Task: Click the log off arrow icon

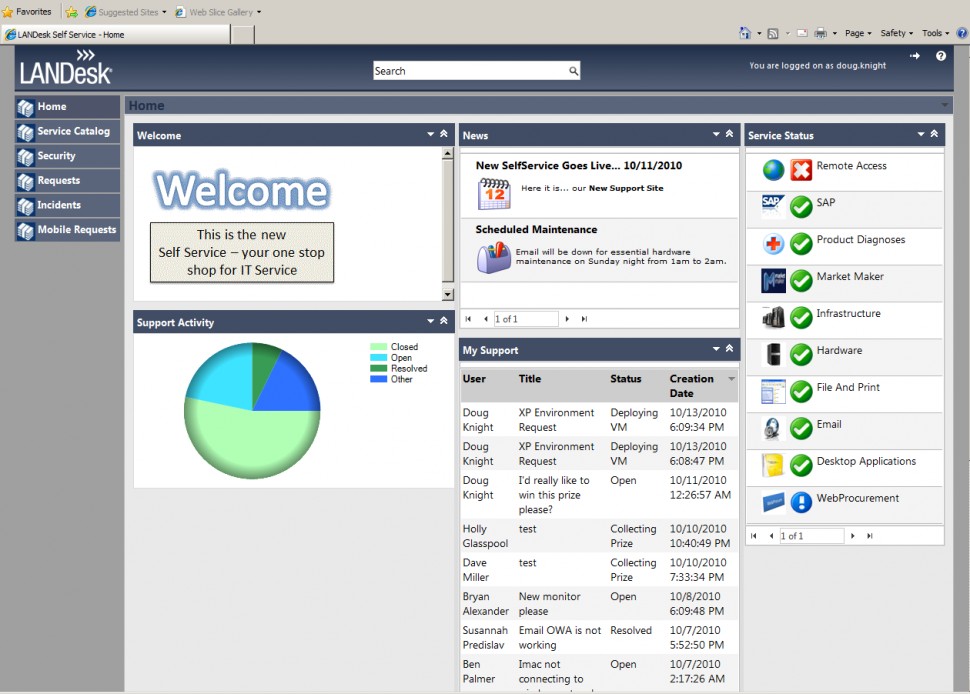Action: [915, 56]
